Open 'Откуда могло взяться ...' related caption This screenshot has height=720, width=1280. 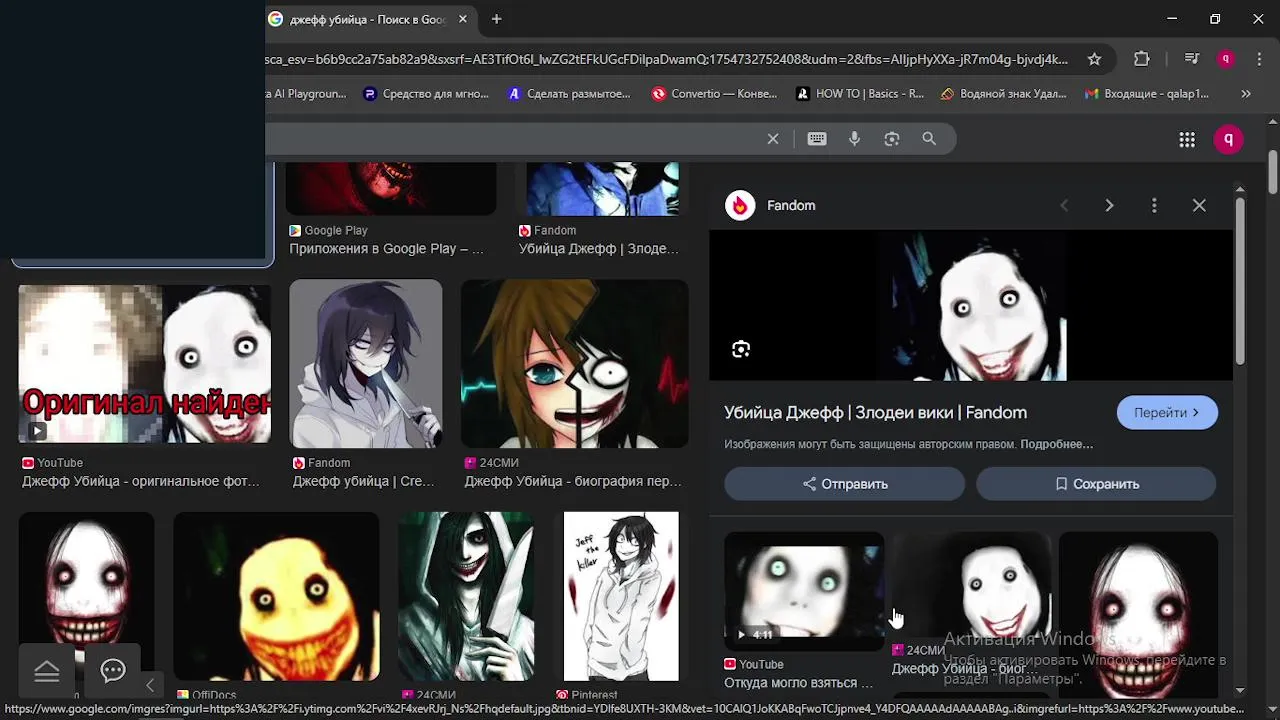tap(799, 683)
